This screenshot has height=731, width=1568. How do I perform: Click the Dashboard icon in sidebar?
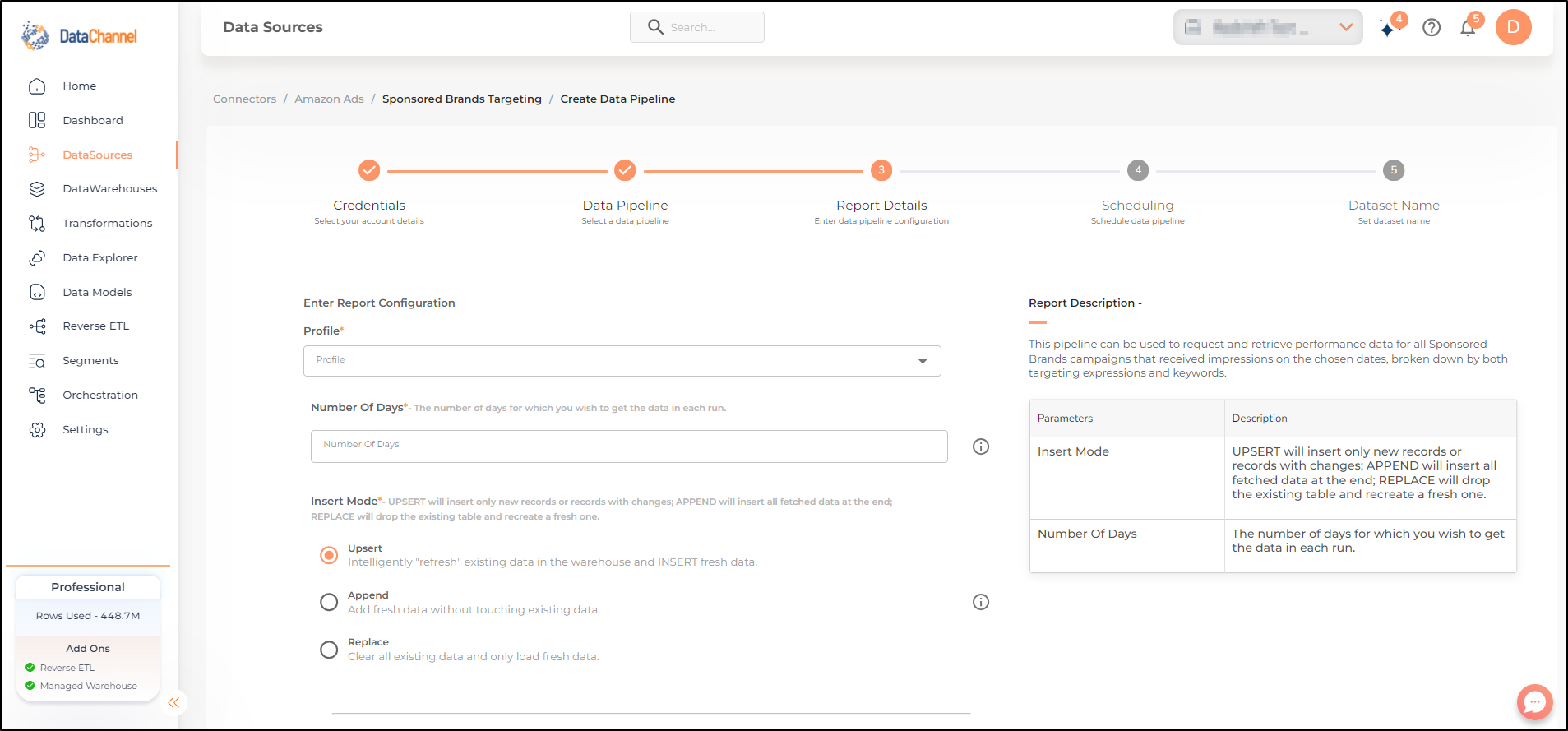(37, 120)
